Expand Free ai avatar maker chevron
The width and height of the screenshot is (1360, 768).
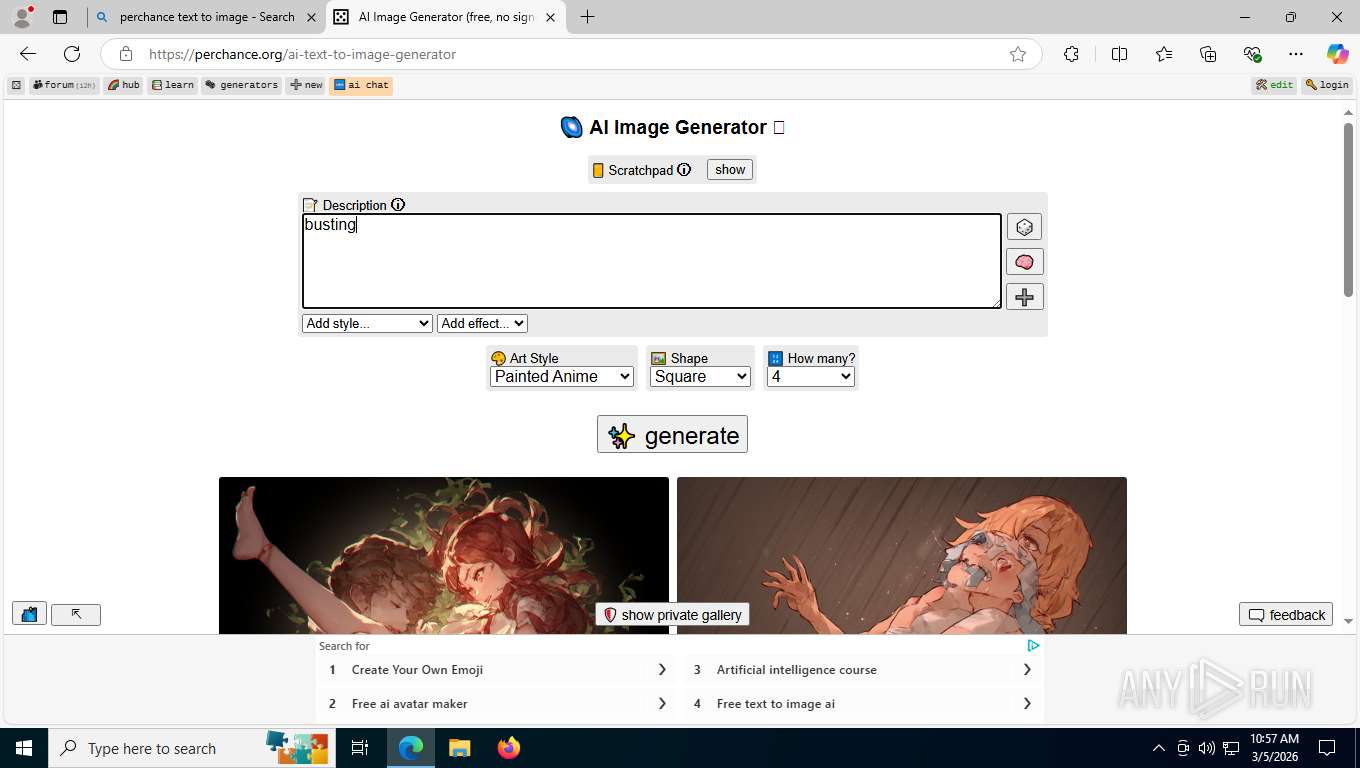[662, 704]
